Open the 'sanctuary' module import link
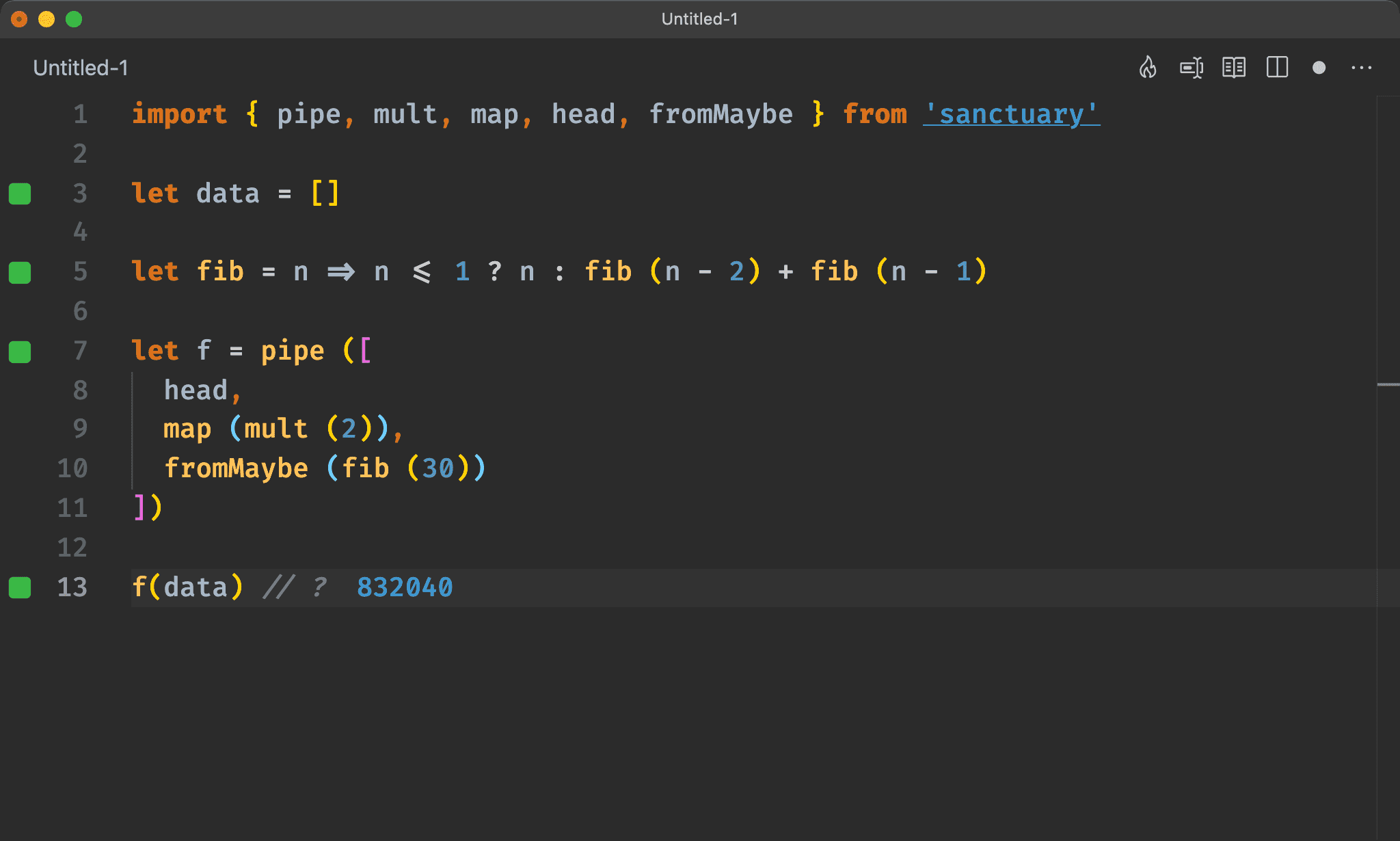The width and height of the screenshot is (1400, 841). point(1010,113)
